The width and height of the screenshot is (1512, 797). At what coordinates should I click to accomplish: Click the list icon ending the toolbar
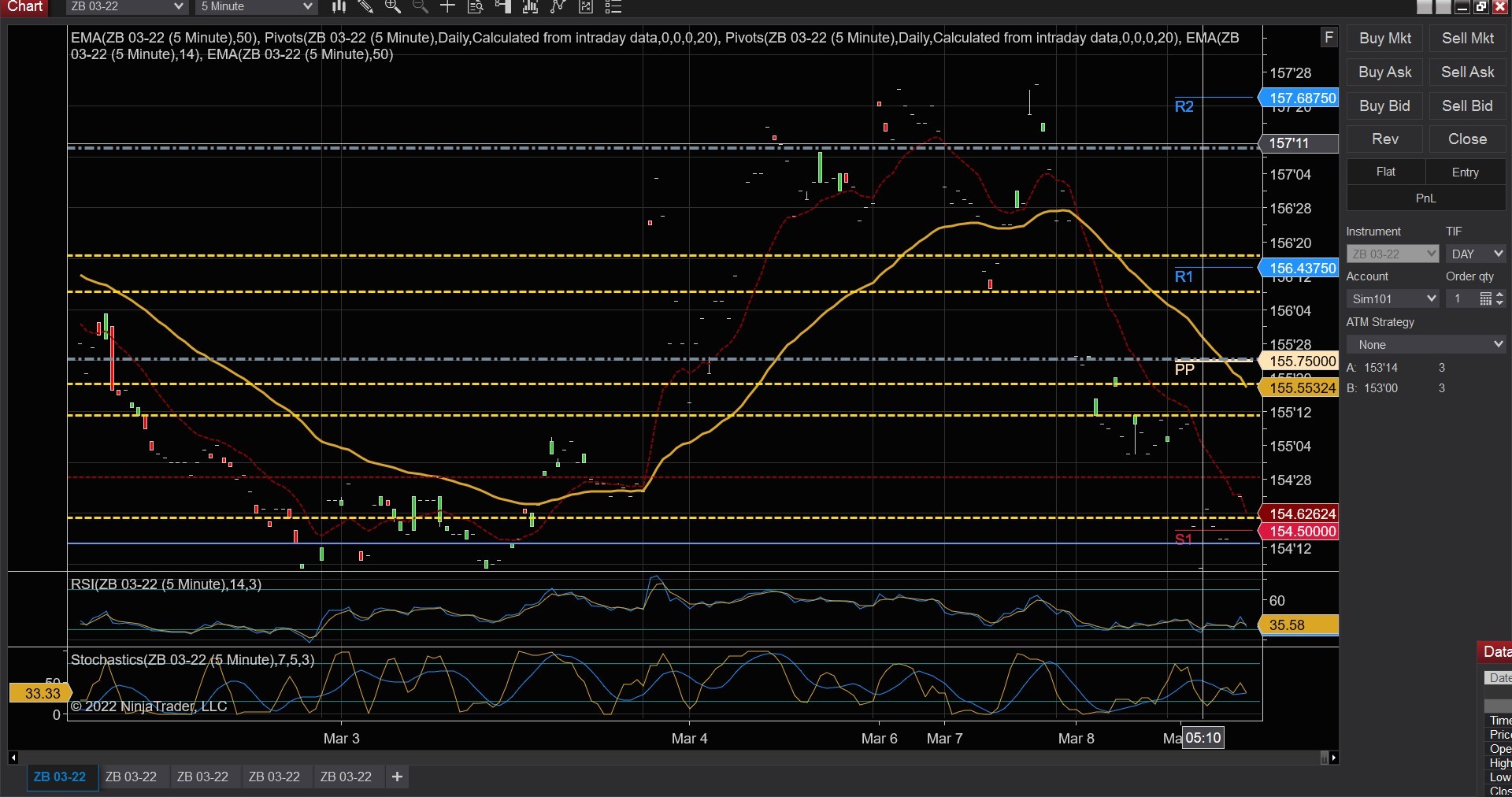(613, 7)
